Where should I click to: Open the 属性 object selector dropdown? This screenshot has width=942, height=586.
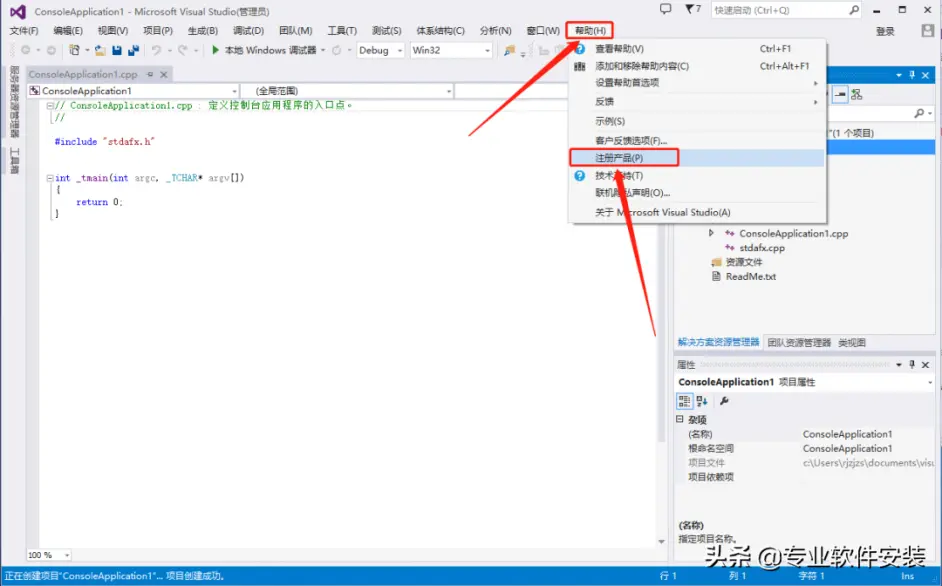point(929,382)
